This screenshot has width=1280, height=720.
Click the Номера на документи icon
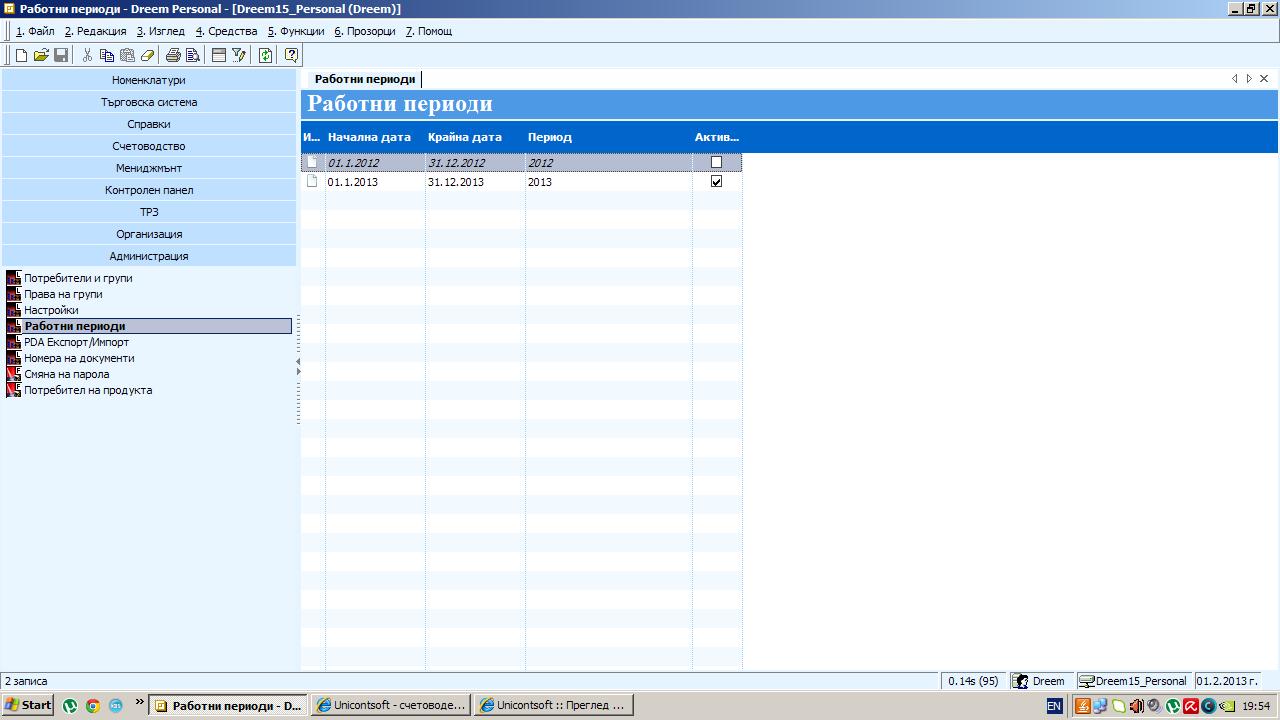pos(14,358)
